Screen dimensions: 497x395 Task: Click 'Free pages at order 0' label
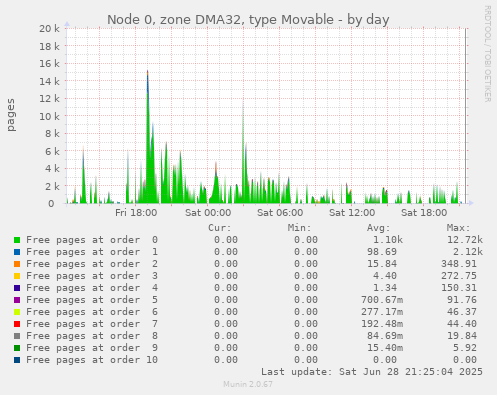(92, 240)
